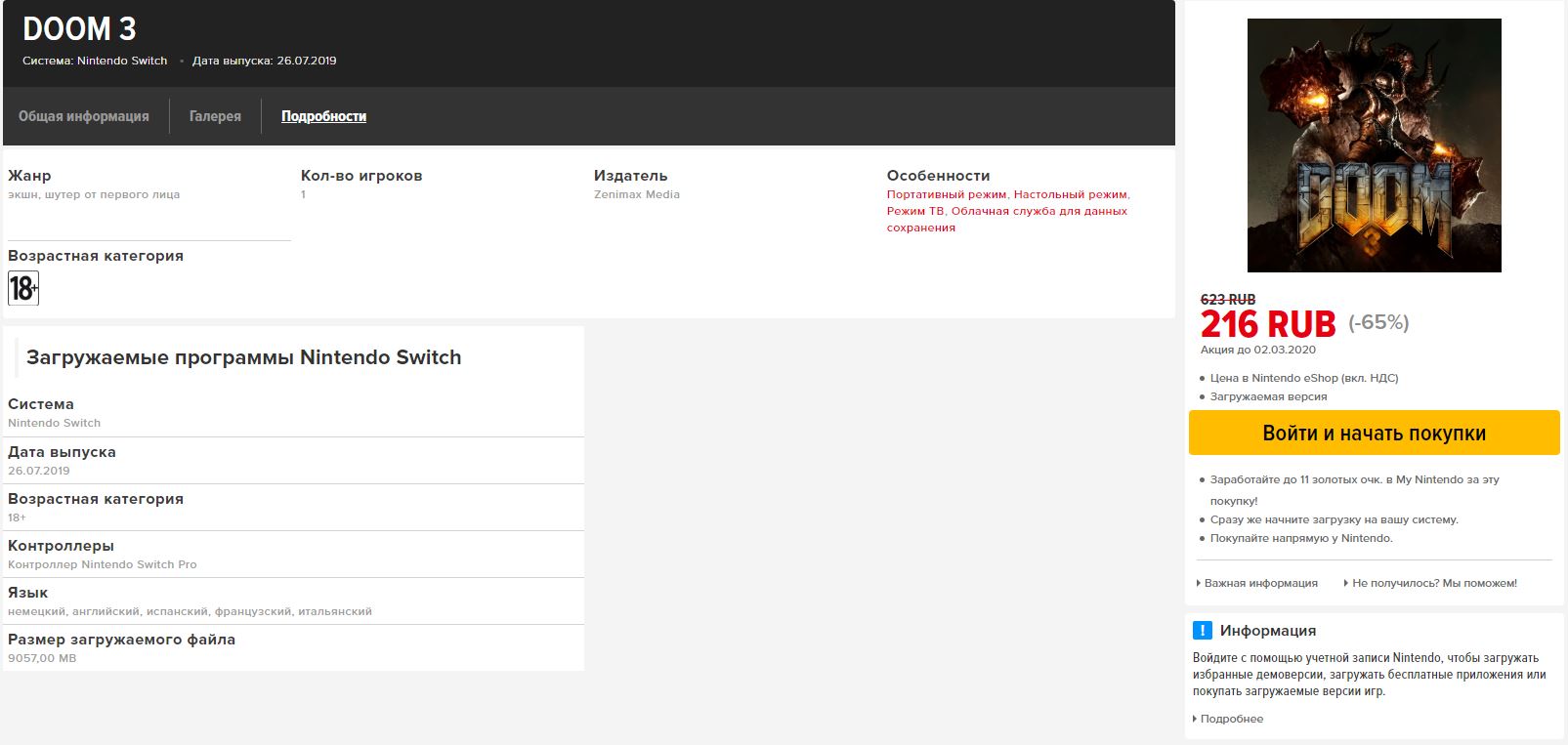Click the Язык row label
The width and height of the screenshot is (1568, 745).
pos(28,593)
